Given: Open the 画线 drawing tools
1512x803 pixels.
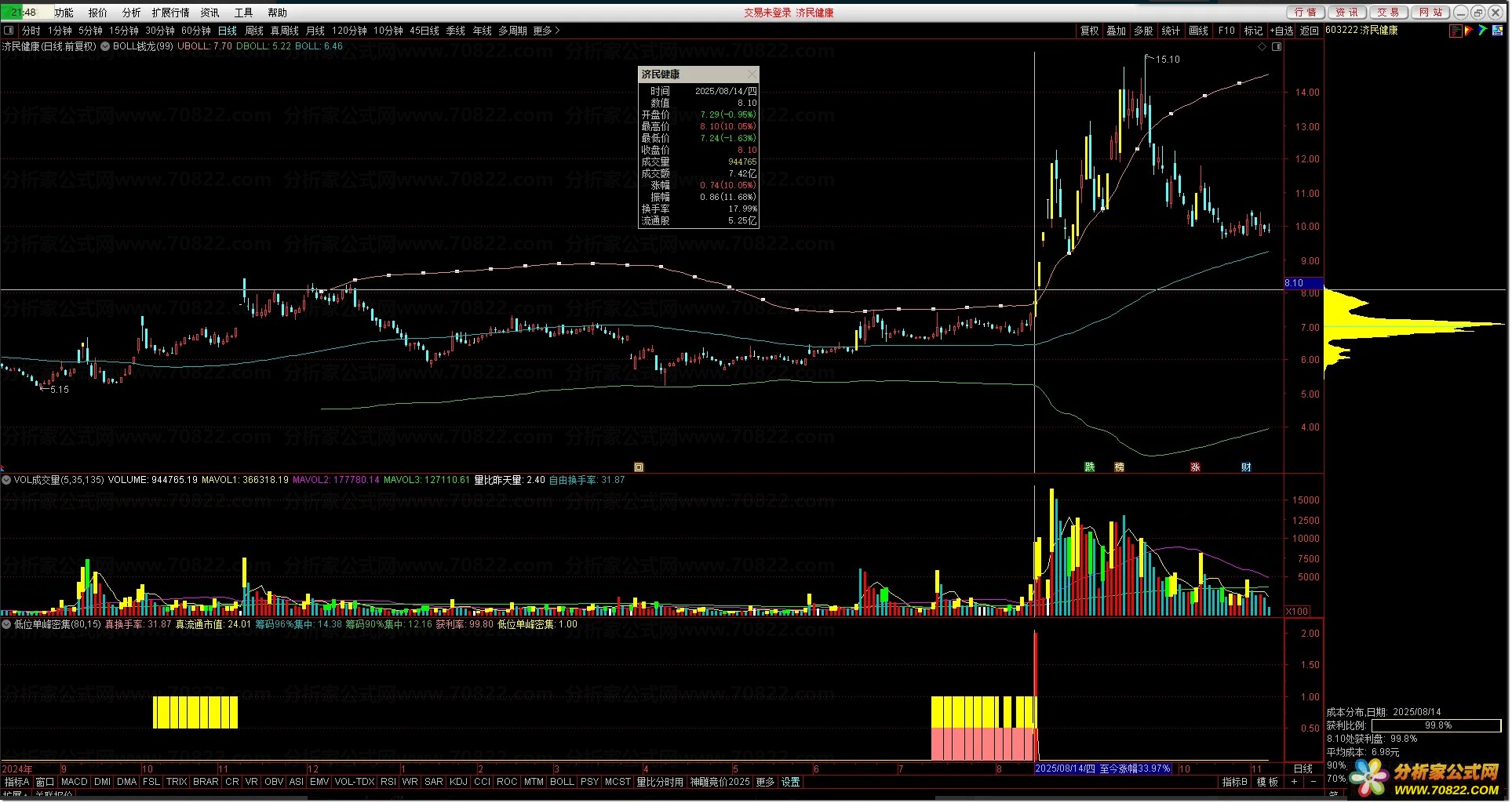Looking at the screenshot, I should [x=1199, y=31].
